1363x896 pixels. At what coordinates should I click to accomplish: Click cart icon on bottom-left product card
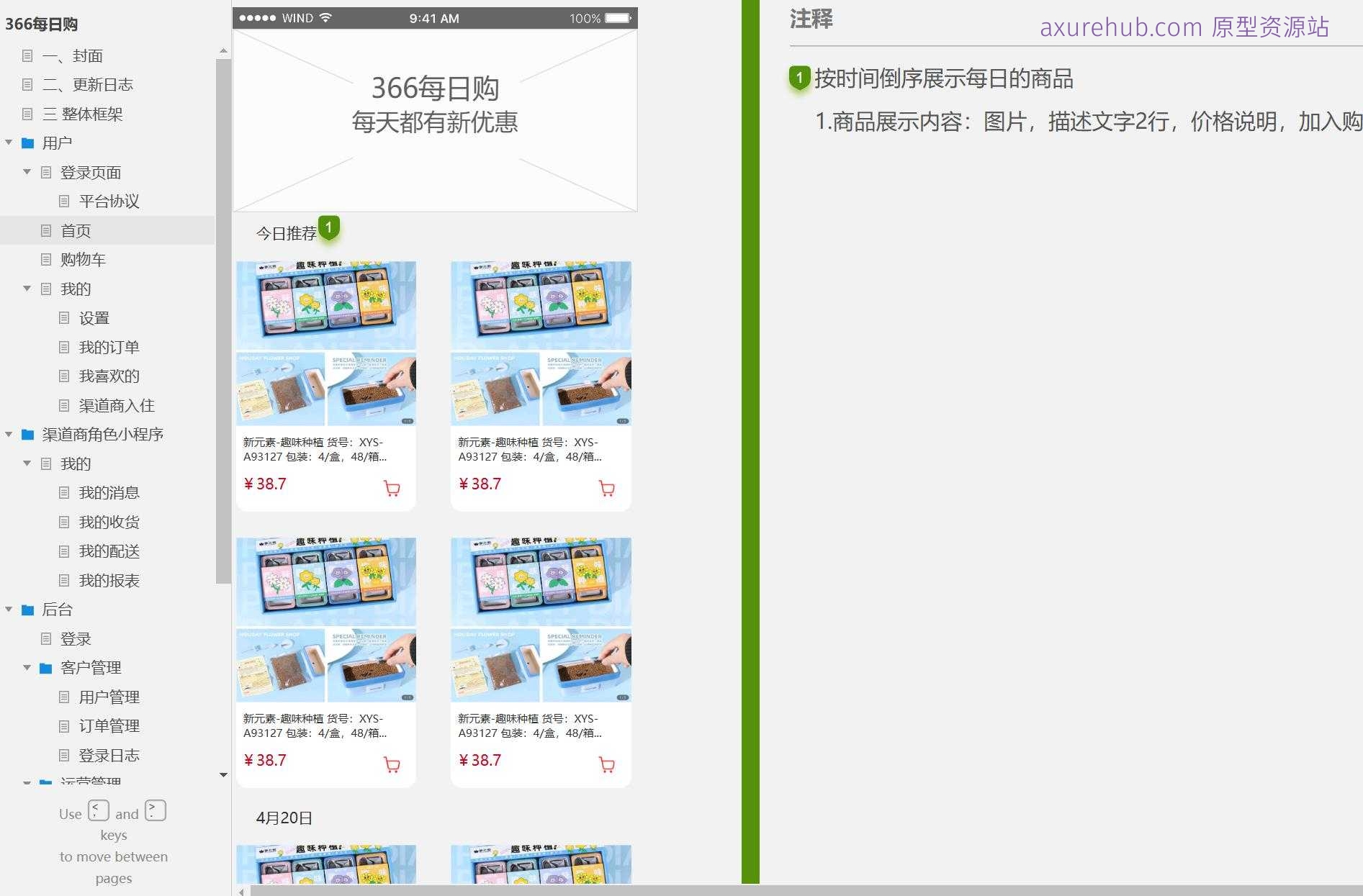(392, 765)
